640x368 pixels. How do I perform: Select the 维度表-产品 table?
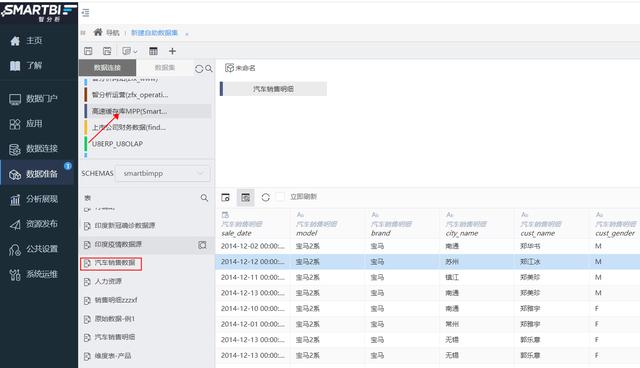point(113,356)
